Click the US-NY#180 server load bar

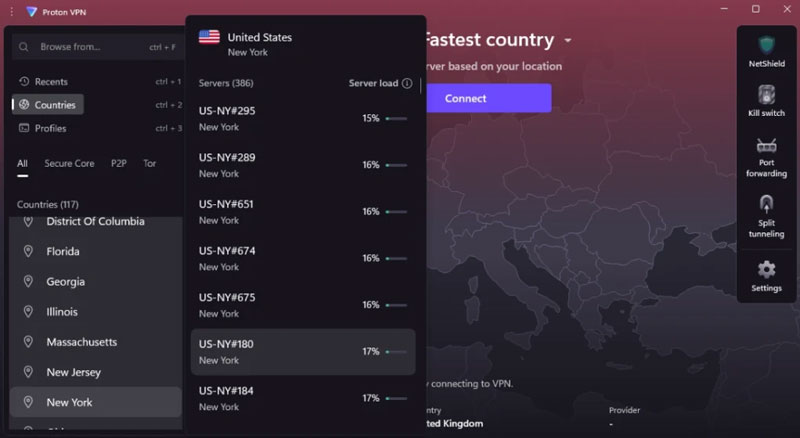point(396,352)
